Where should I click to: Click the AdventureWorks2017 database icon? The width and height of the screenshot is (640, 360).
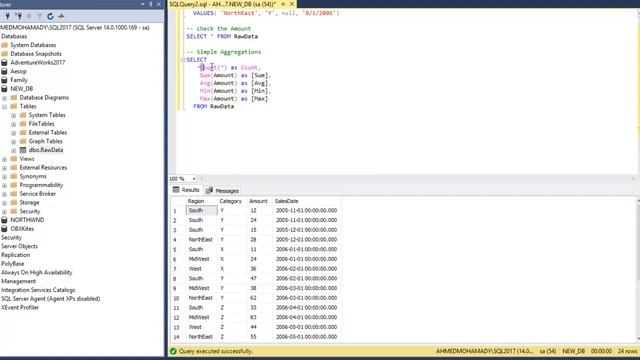click(4, 62)
